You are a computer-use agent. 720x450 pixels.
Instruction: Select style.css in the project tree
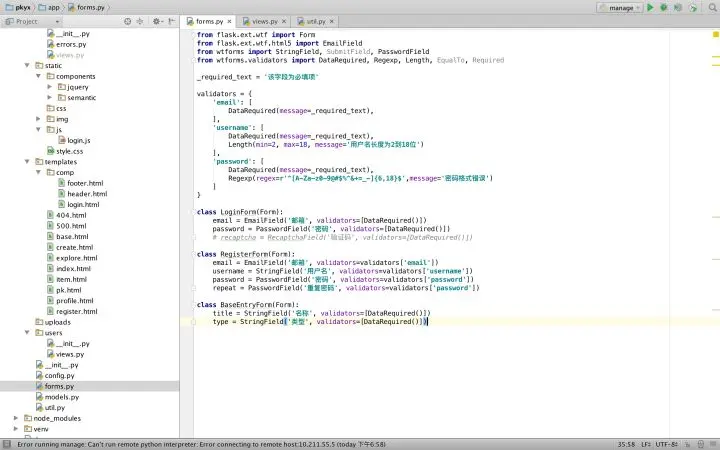tap(65, 151)
